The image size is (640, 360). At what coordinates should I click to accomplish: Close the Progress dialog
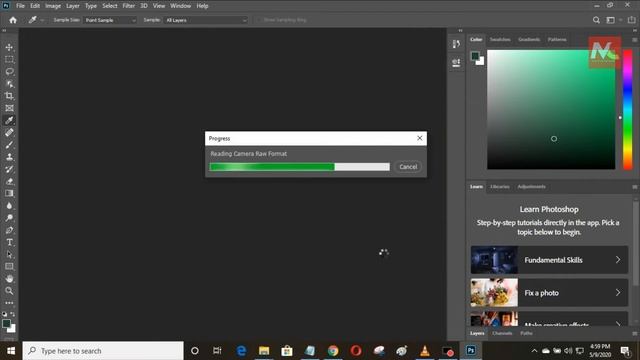tap(420, 138)
